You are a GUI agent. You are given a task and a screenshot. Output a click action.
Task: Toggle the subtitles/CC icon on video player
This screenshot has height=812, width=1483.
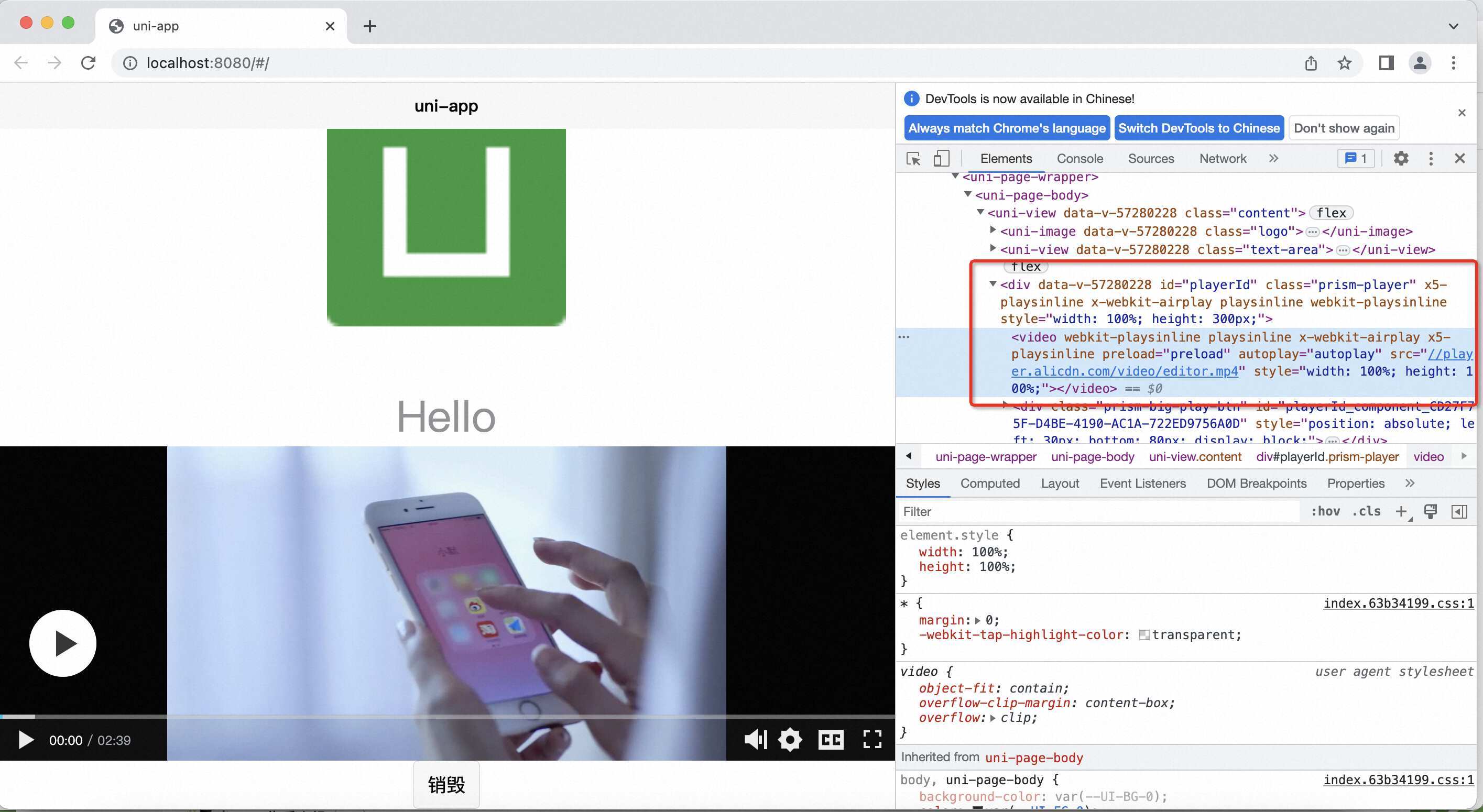coord(832,740)
